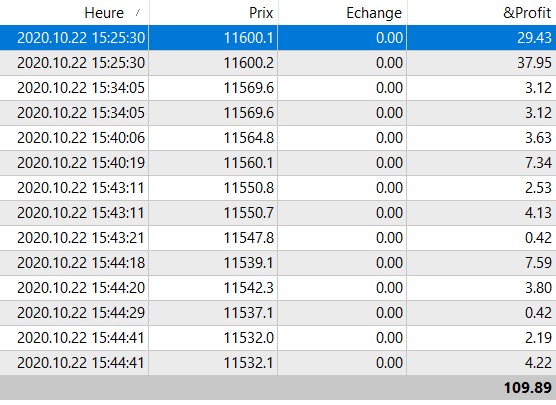556x405 pixels.
Task: Click the profit value 2.19
Action: tap(538, 338)
